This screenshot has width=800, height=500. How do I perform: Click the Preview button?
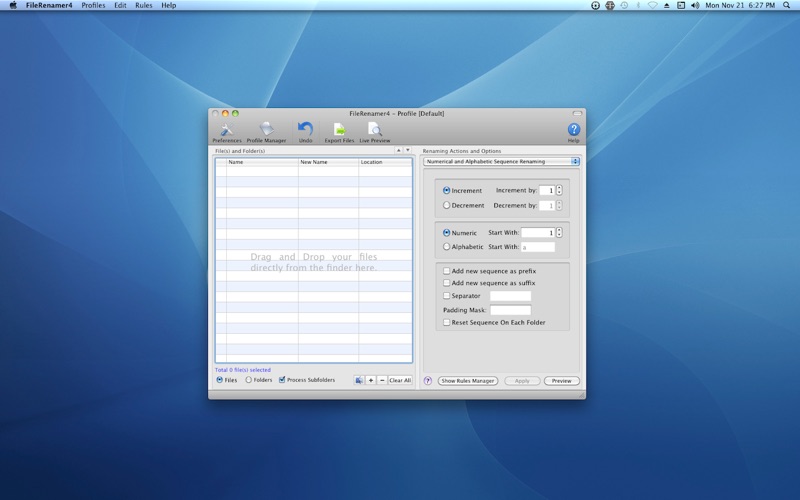coord(562,381)
